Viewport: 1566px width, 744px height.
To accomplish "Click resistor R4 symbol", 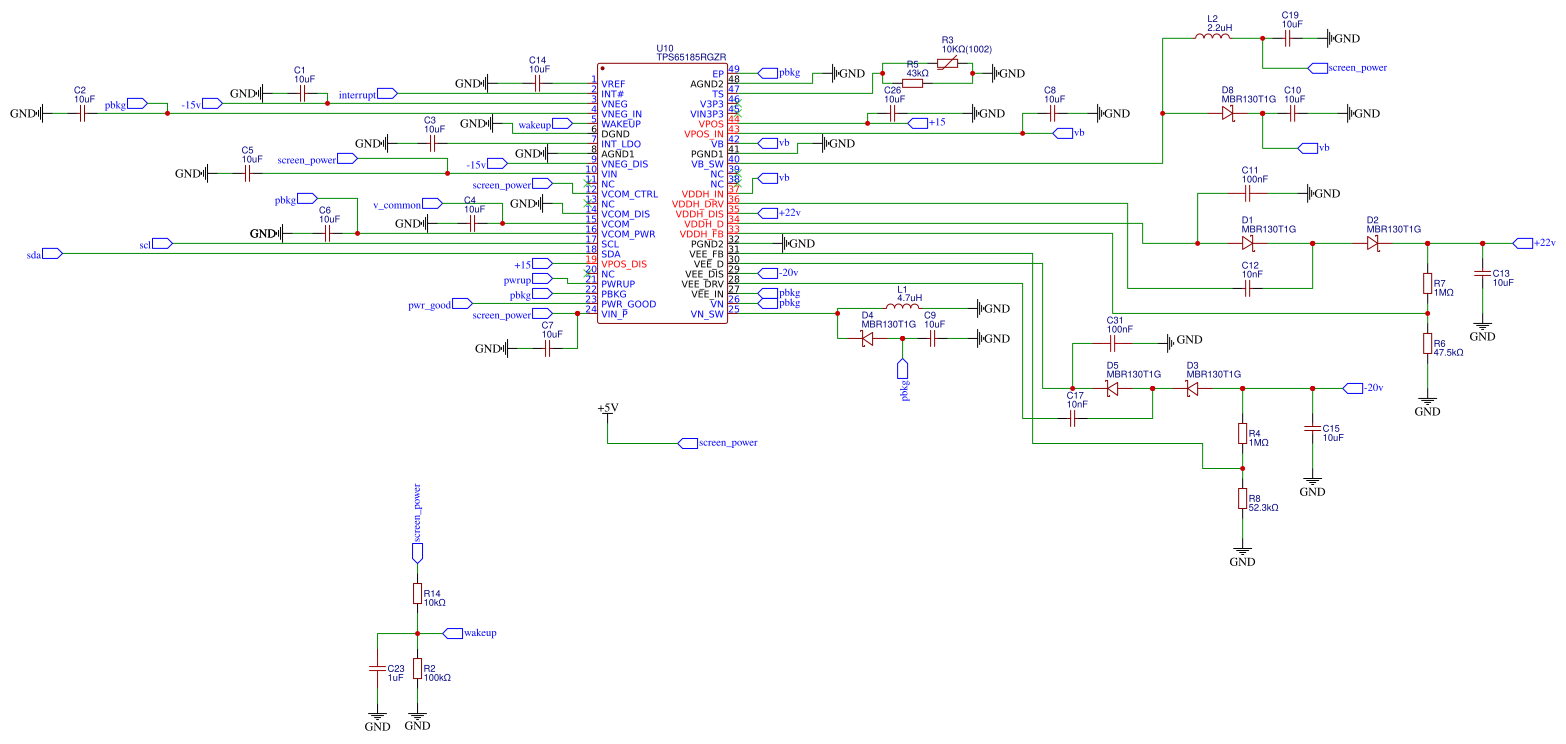I will pyautogui.click(x=1242, y=434).
